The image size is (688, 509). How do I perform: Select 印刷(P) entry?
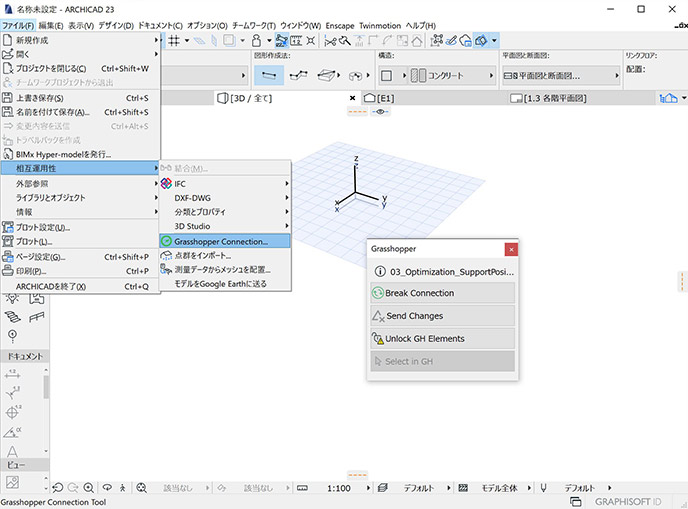click(x=81, y=271)
